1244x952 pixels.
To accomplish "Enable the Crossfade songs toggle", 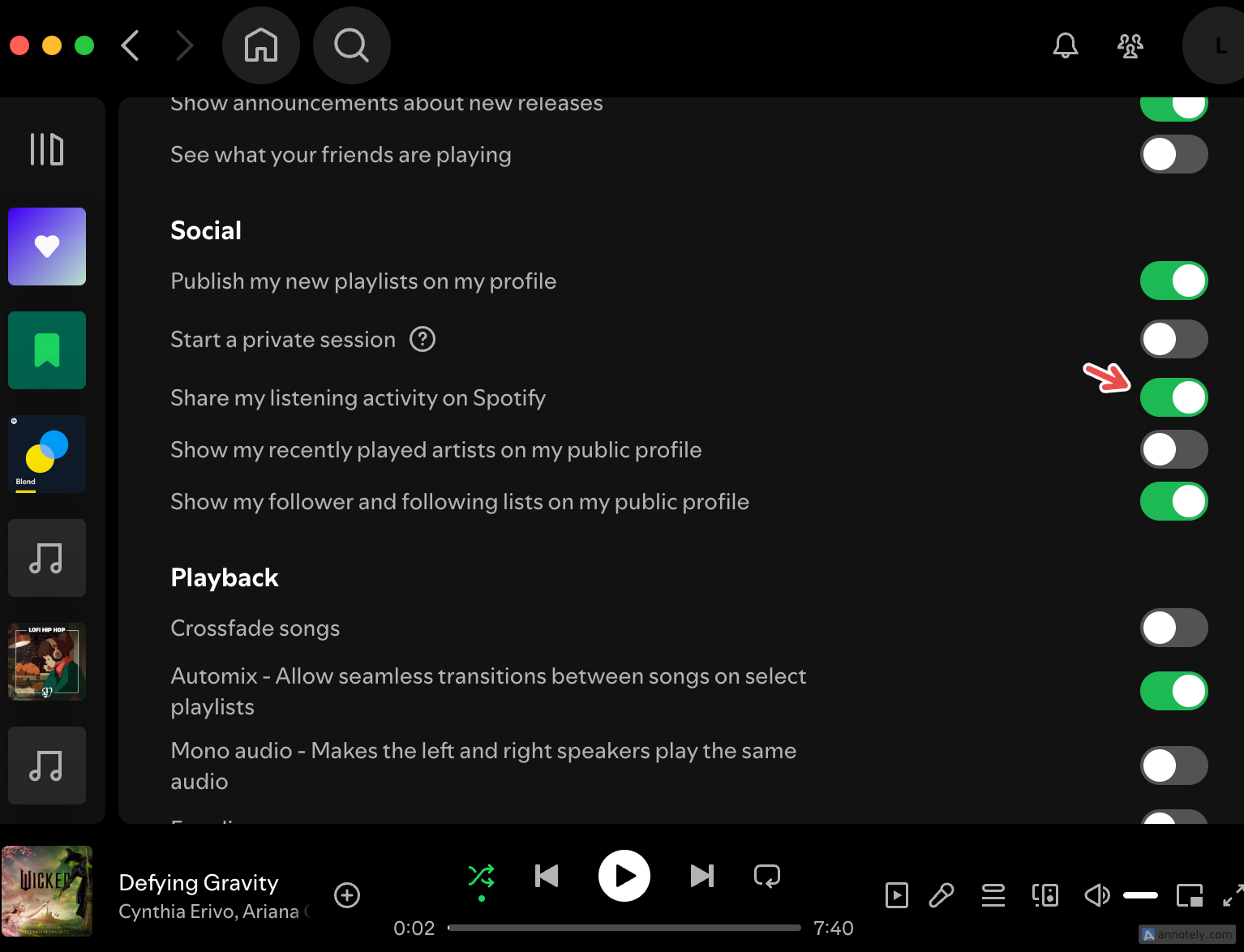I will click(x=1173, y=628).
